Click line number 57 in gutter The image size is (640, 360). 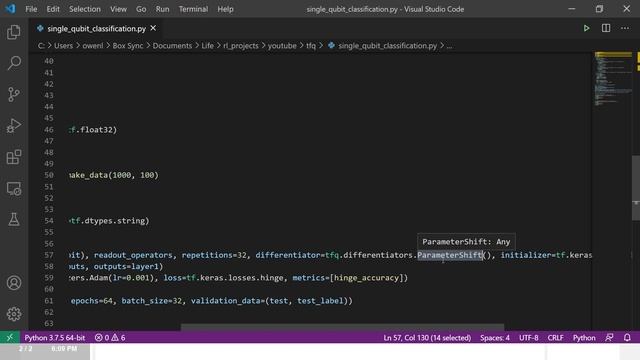pyautogui.click(x=49, y=255)
